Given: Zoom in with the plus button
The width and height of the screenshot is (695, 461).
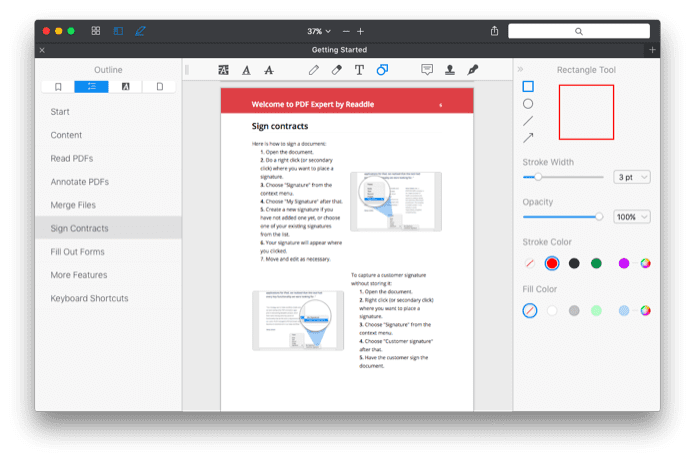Looking at the screenshot, I should pos(360,31).
